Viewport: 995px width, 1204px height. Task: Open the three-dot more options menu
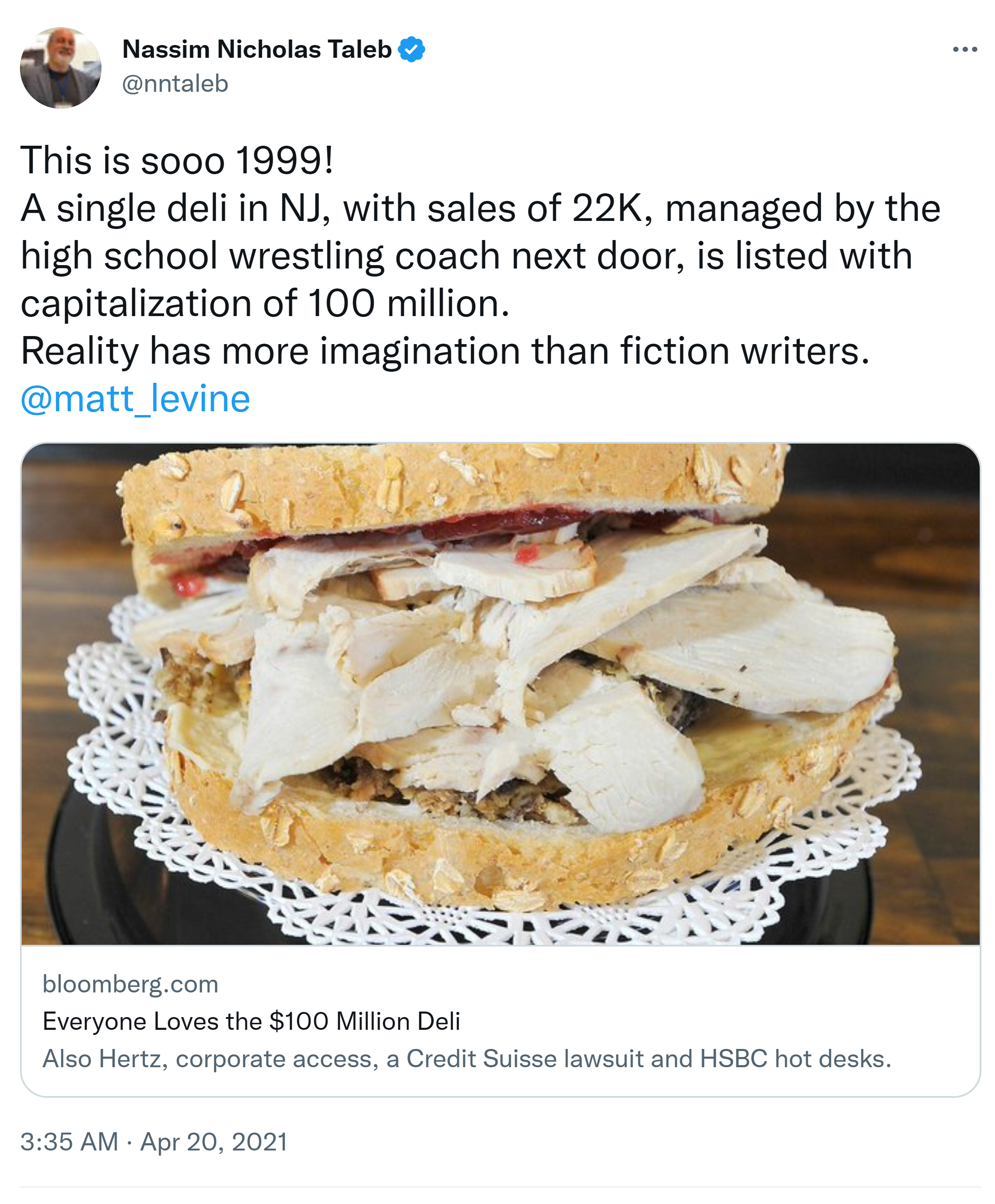click(964, 50)
